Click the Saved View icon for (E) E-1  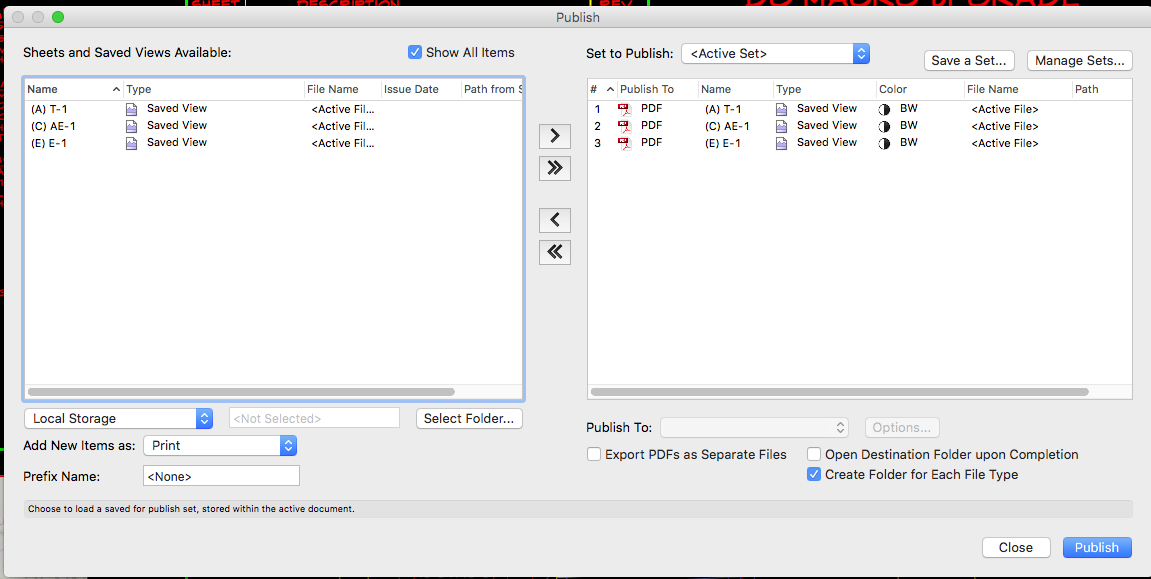(x=131, y=142)
